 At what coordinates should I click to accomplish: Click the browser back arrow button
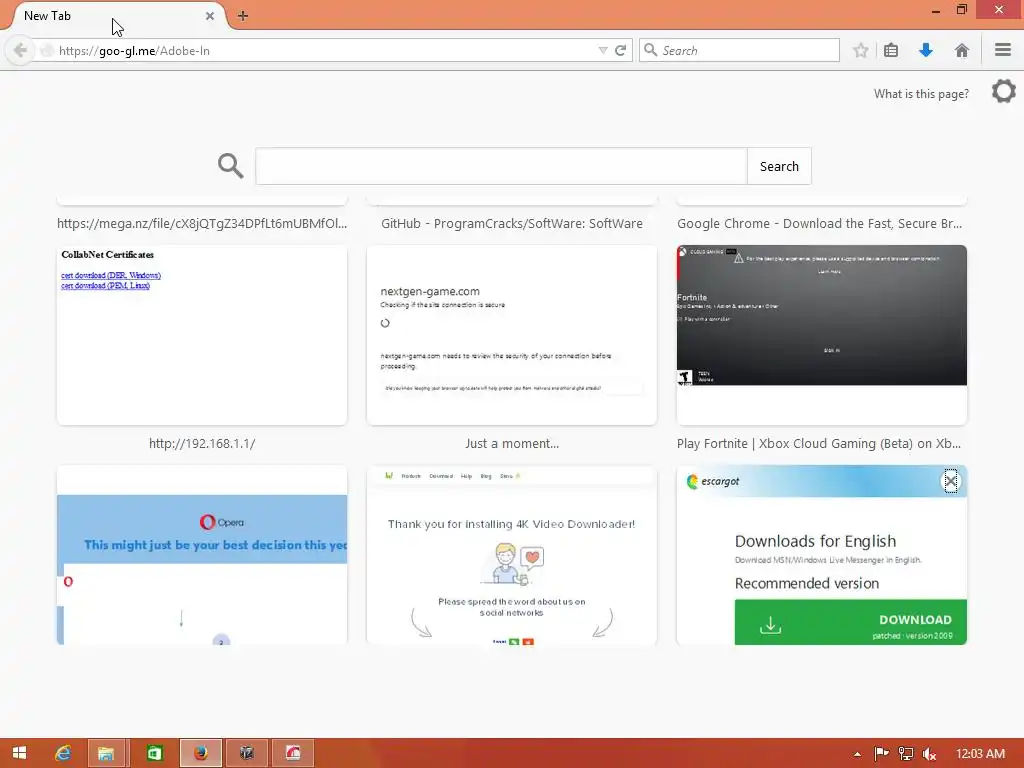(20, 50)
